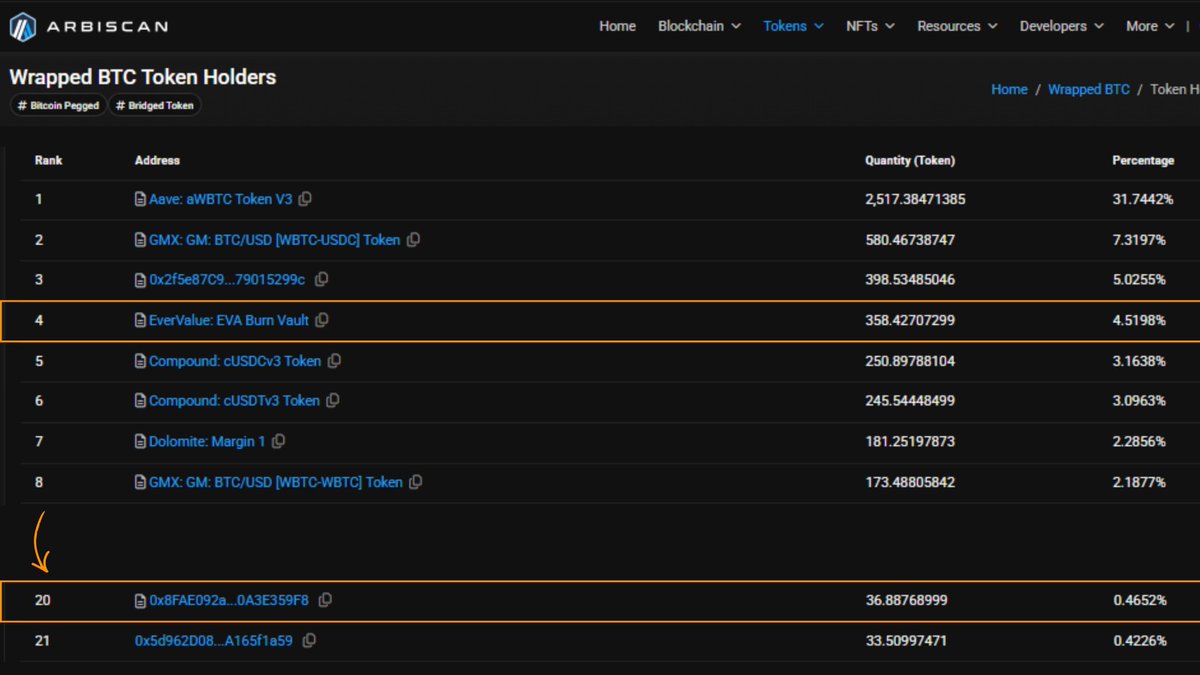Screen dimensions: 1200x675
Task: Copy the EverValue EVA Burn Vault address
Action: pyautogui.click(x=321, y=320)
